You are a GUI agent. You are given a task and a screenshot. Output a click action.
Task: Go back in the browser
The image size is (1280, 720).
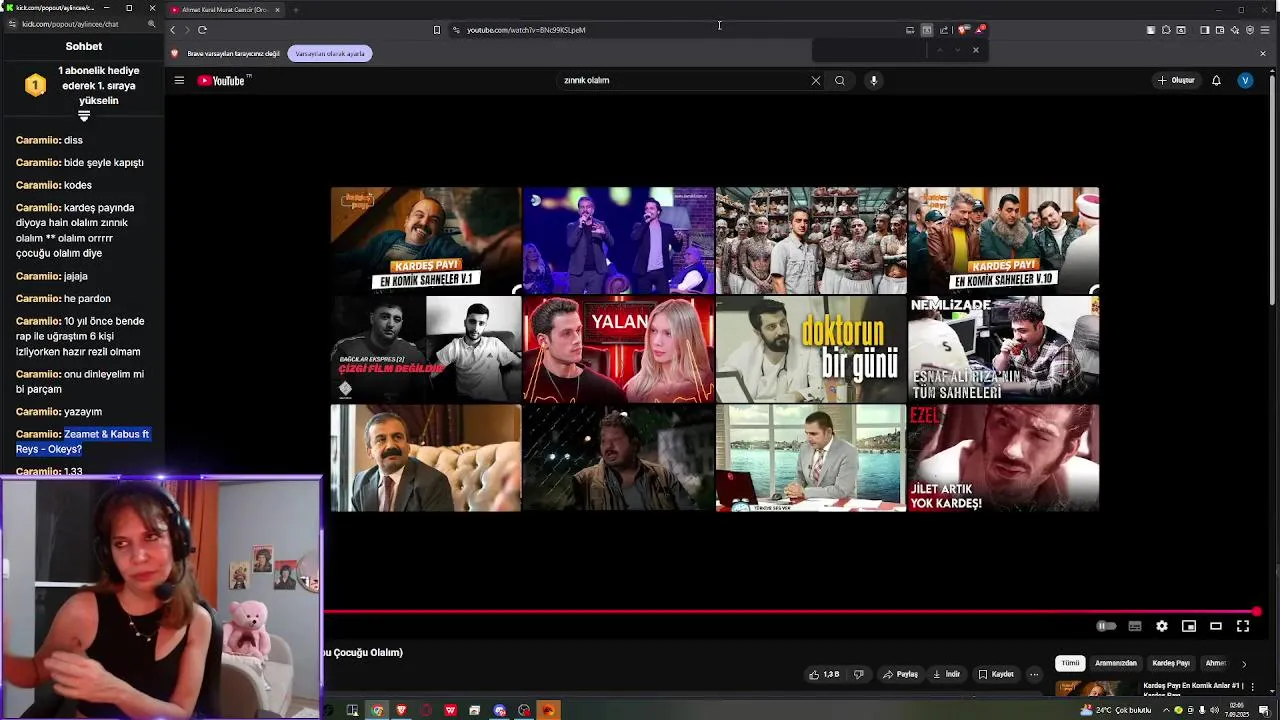[172, 30]
